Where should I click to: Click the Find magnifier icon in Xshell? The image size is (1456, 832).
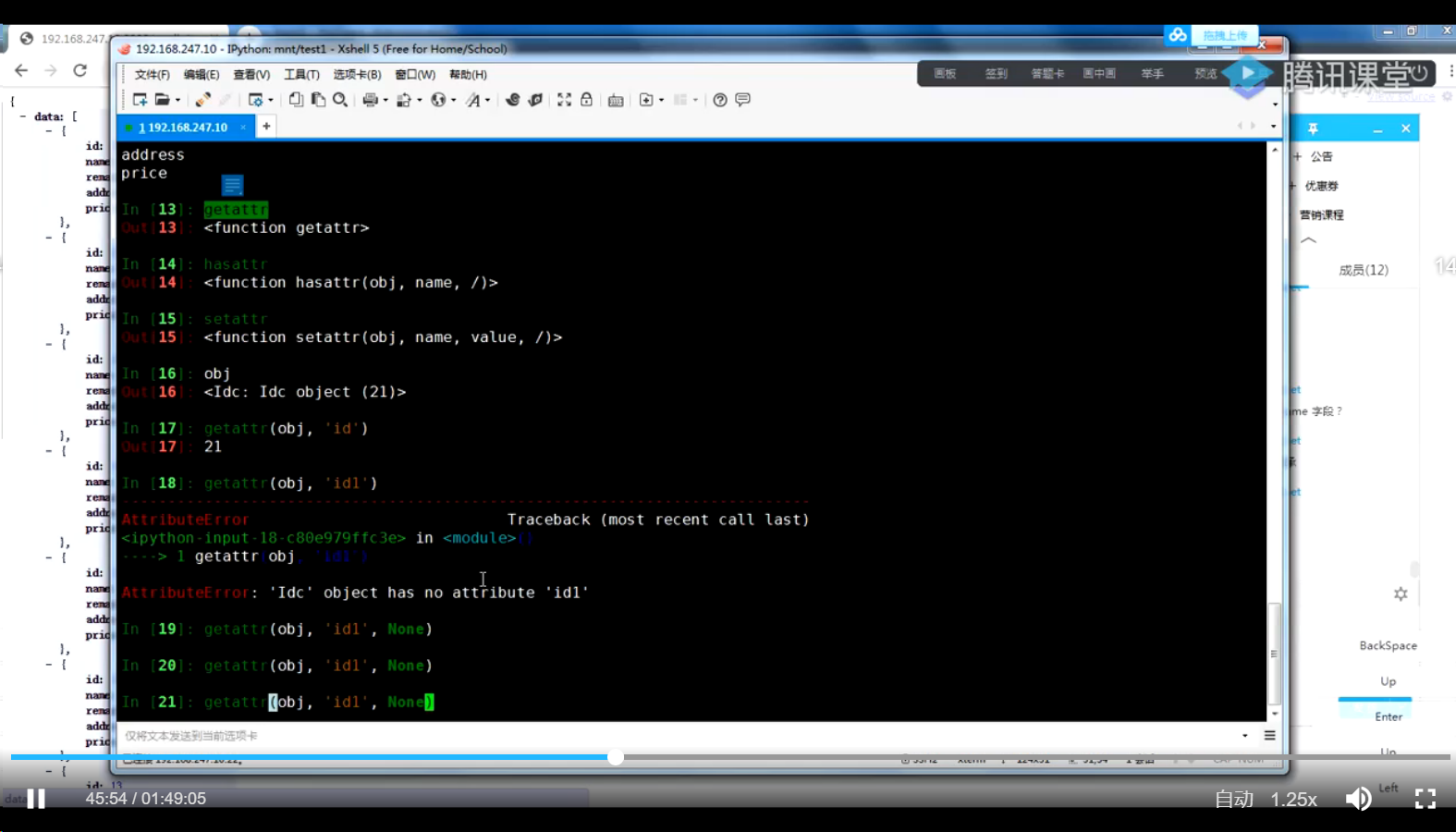click(x=340, y=100)
